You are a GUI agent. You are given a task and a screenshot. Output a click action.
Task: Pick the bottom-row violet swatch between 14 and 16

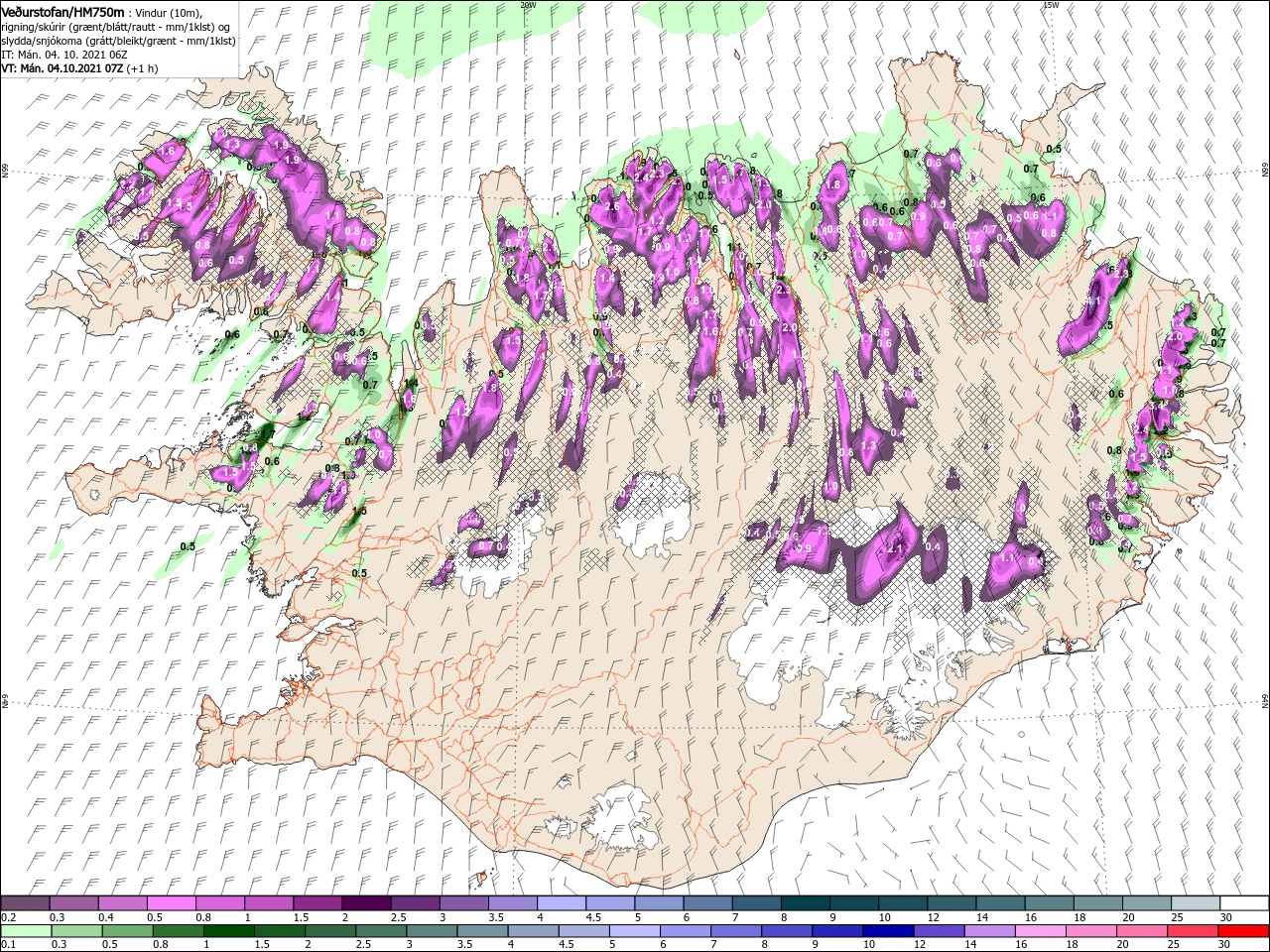click(989, 931)
